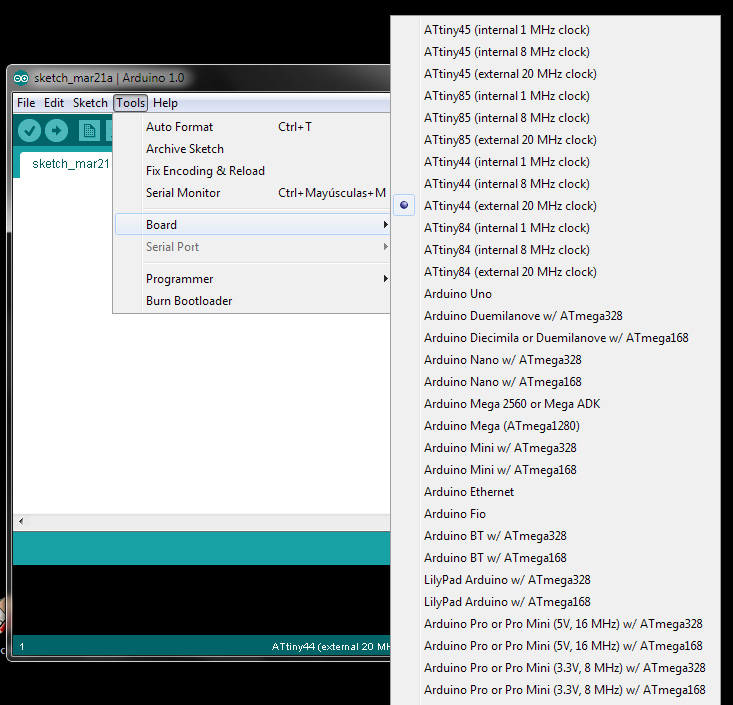
Task: Select Fix Encoding & Reload
Action: tap(252, 171)
